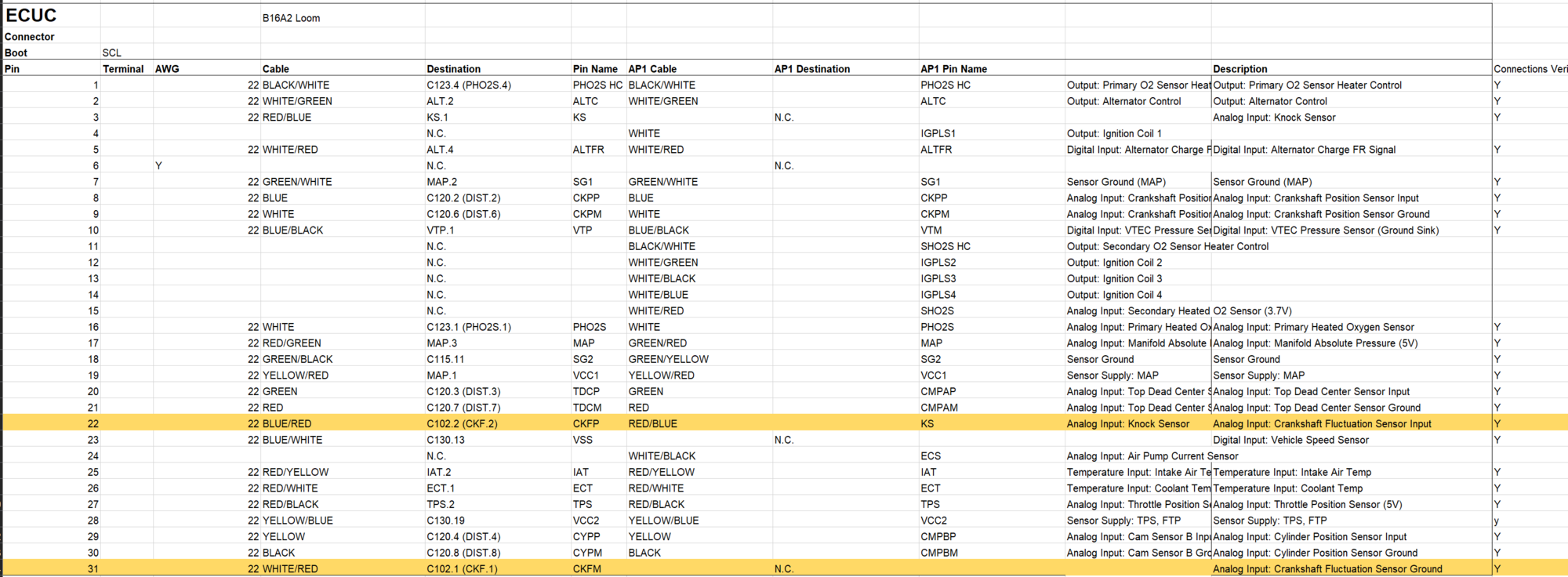Click the highlighted C102.2 (CKF.2) cell

tap(462, 423)
